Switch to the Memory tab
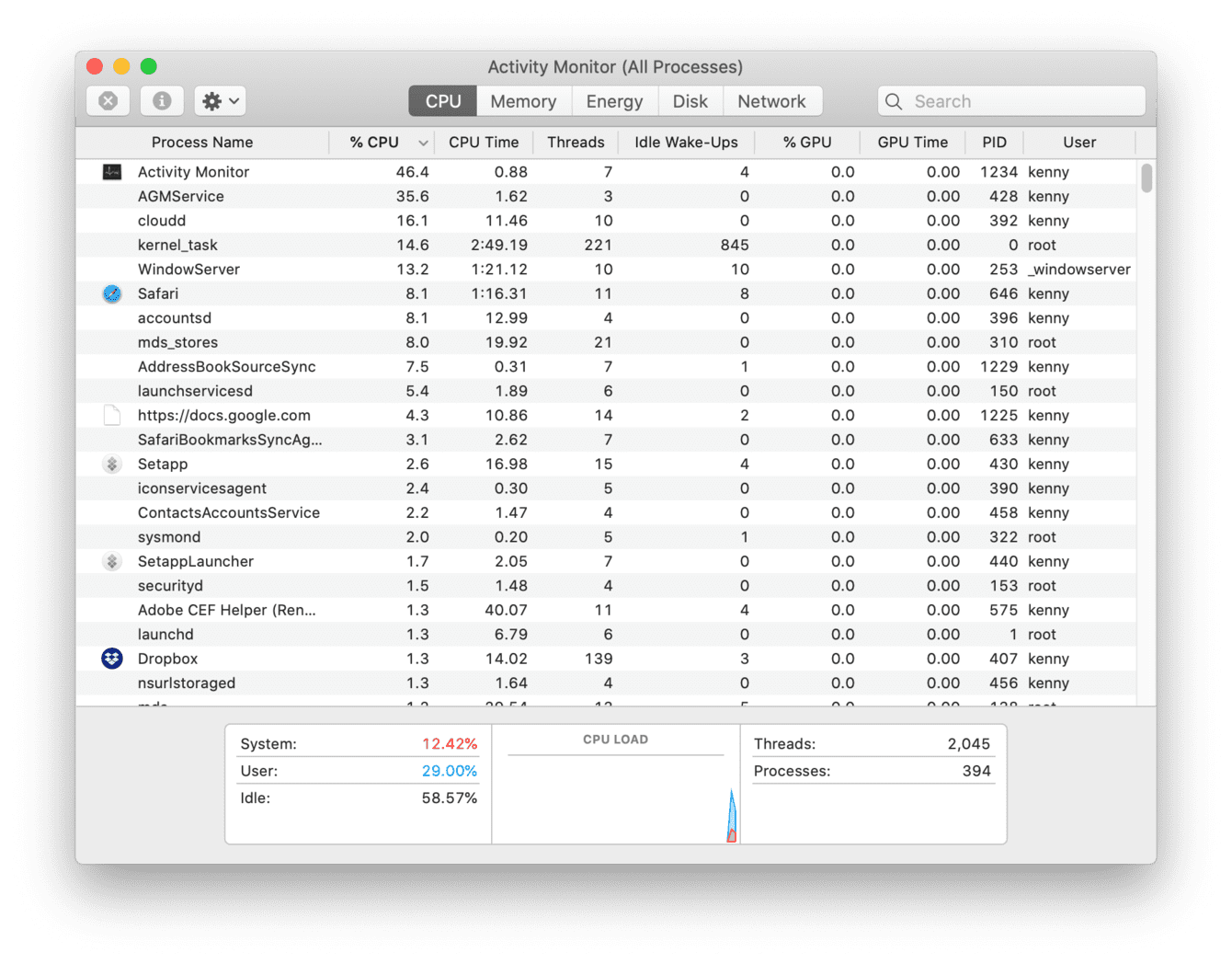Screen dimensions: 1232x964 tap(523, 101)
